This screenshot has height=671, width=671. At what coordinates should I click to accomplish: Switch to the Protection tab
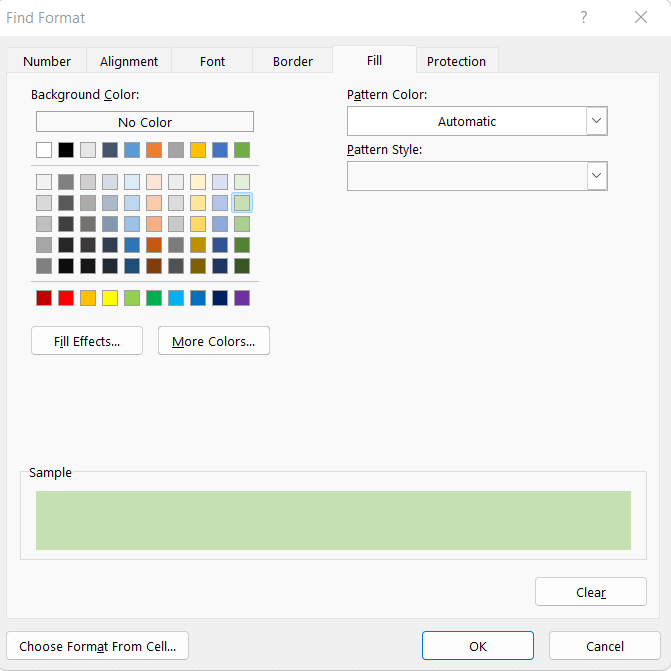pos(456,61)
